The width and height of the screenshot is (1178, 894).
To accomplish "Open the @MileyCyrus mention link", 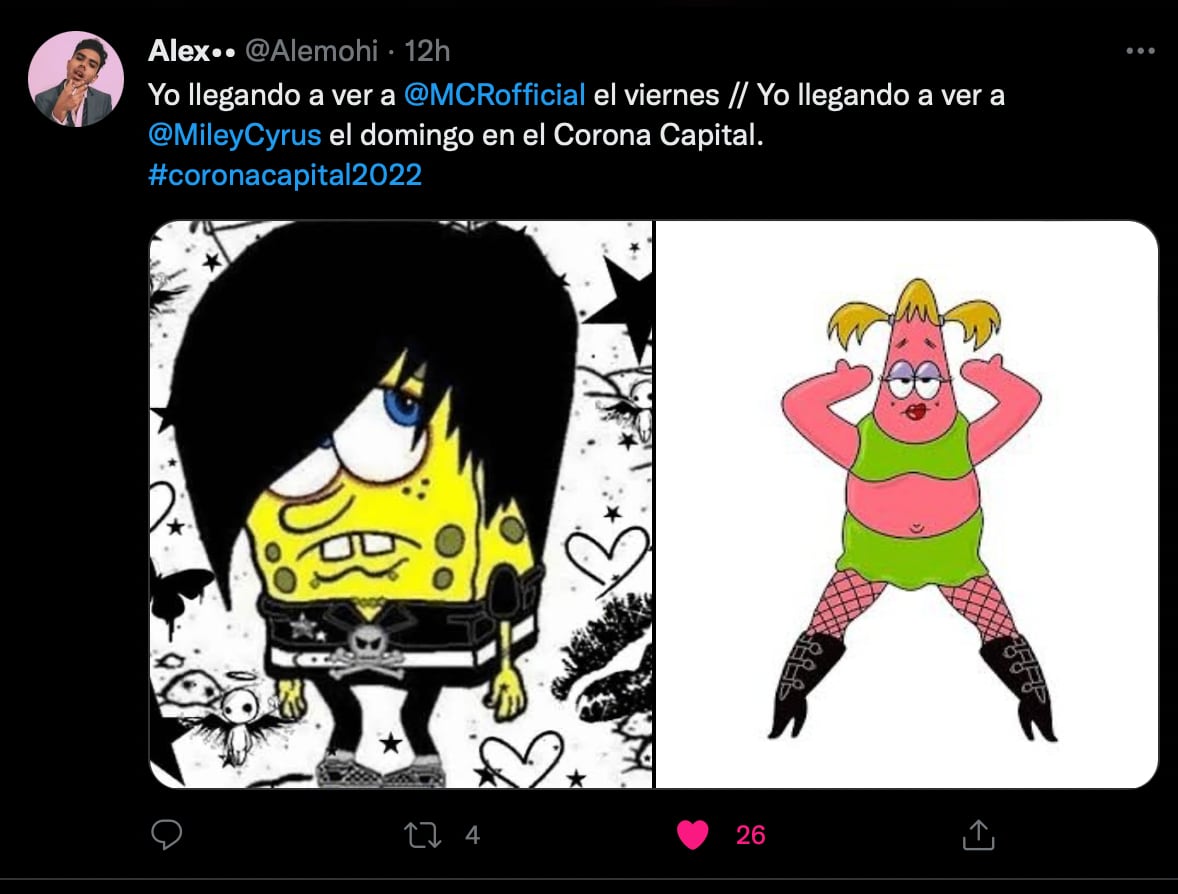I will point(234,135).
